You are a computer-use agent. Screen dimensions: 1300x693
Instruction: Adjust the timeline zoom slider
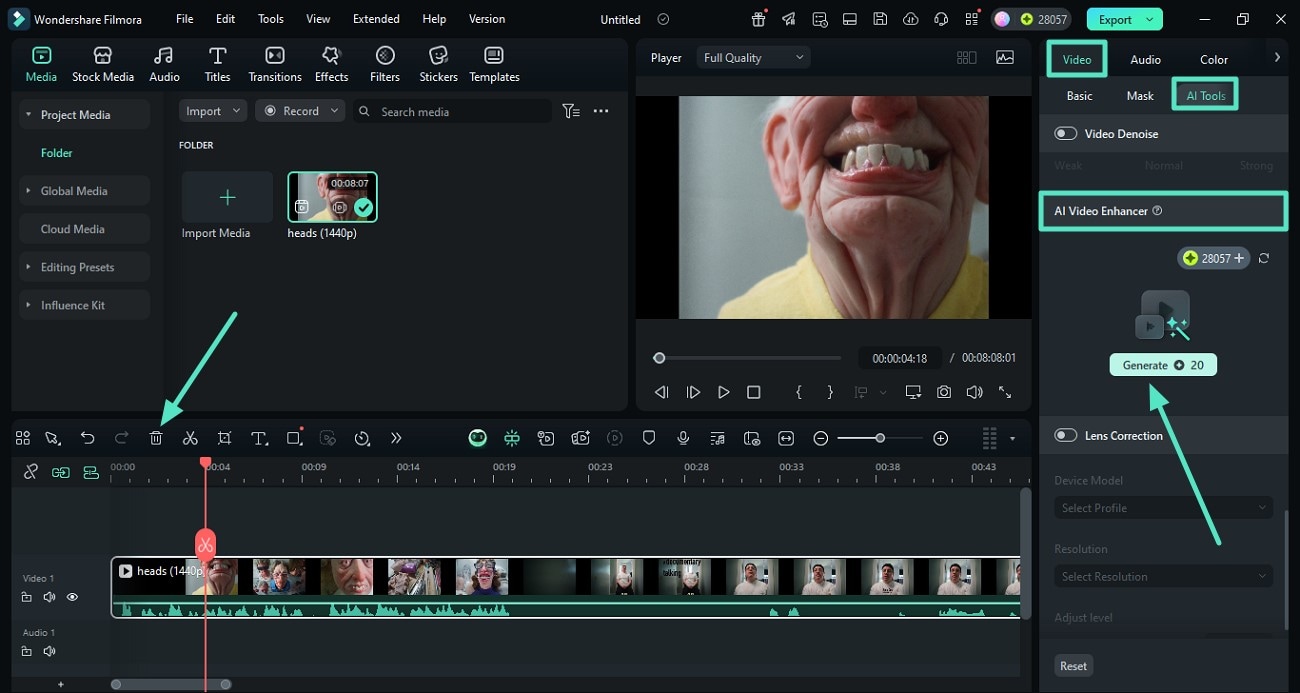point(880,438)
